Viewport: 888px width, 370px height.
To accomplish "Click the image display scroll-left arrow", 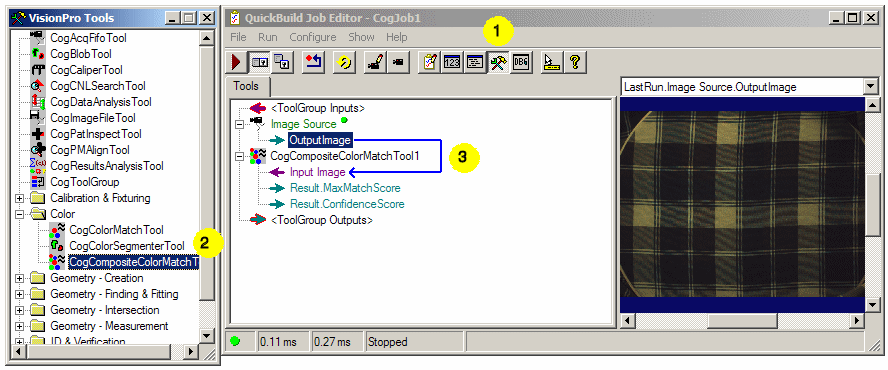I will (627, 321).
